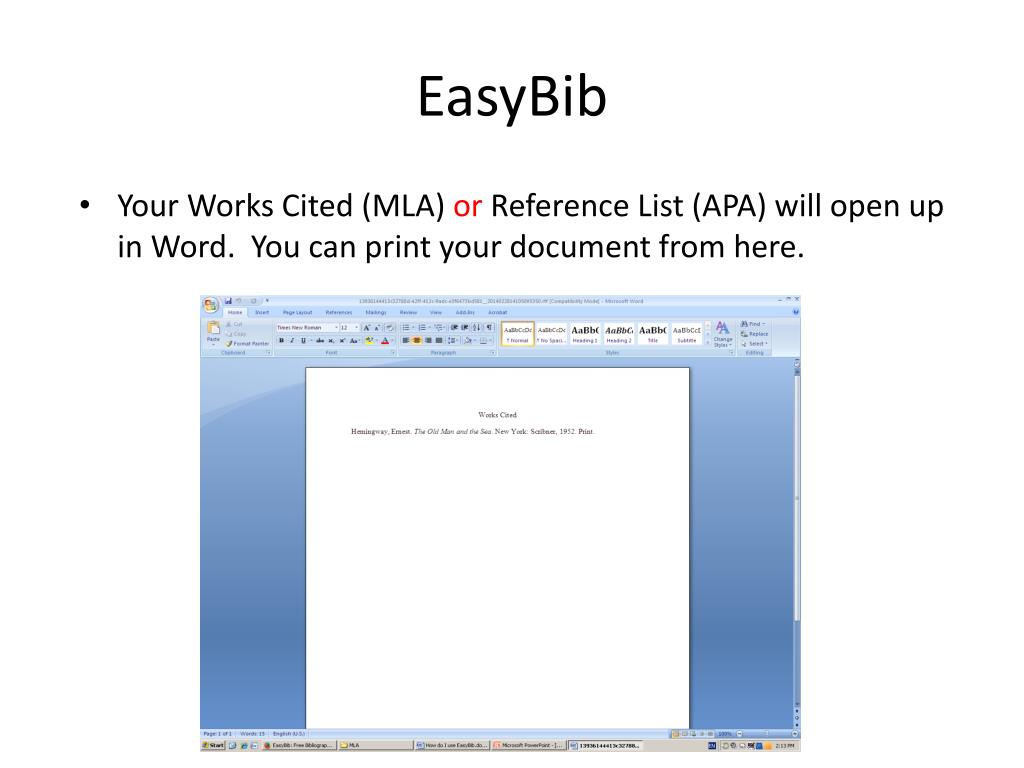Viewport: 1024px width, 768px height.
Task: Justify the paragraph text
Action: (439, 340)
